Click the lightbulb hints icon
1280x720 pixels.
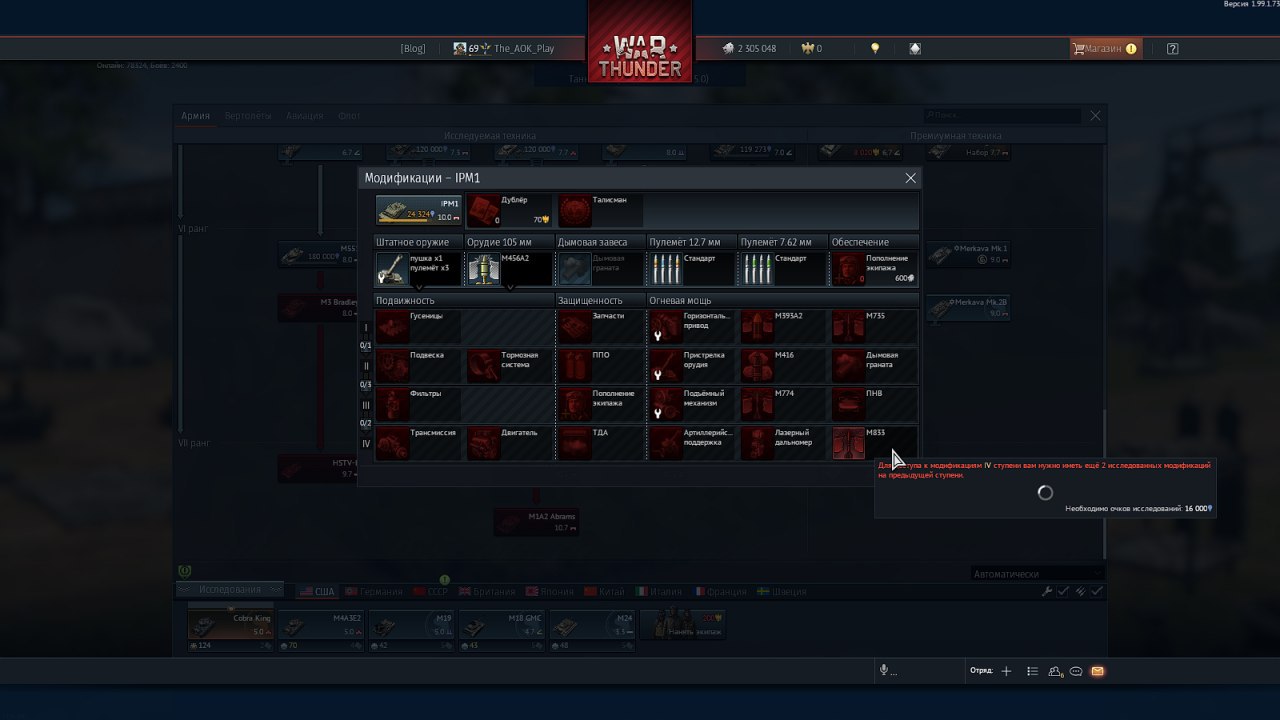click(x=875, y=48)
